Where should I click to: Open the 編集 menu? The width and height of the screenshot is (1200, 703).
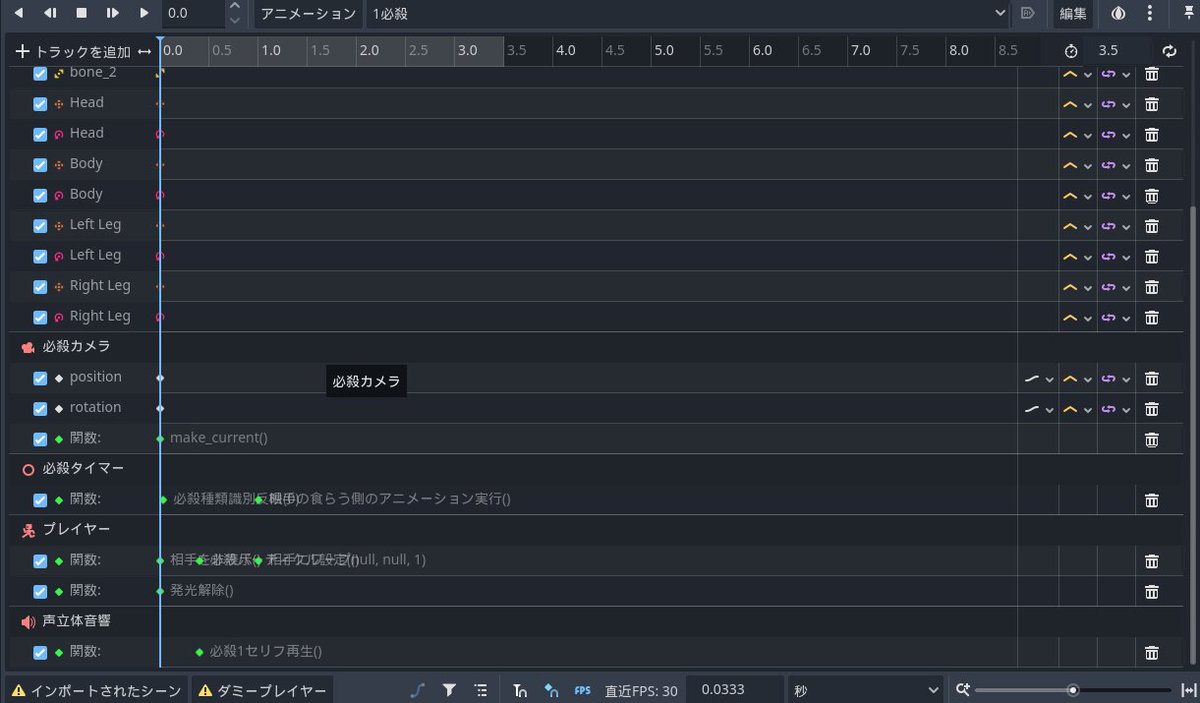(1073, 13)
